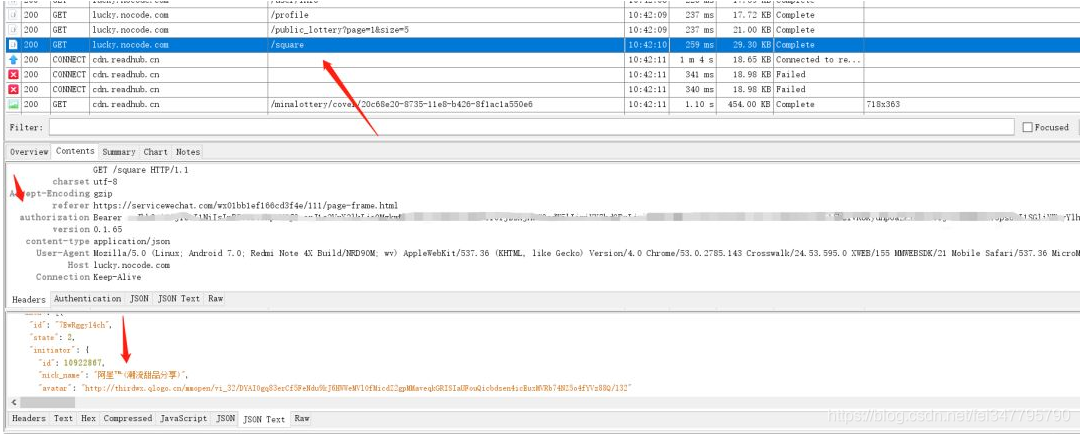Image resolution: width=1080 pixels, height=434 pixels.
Task: Switch to the response JSON tab at bottom
Action: 225,418
